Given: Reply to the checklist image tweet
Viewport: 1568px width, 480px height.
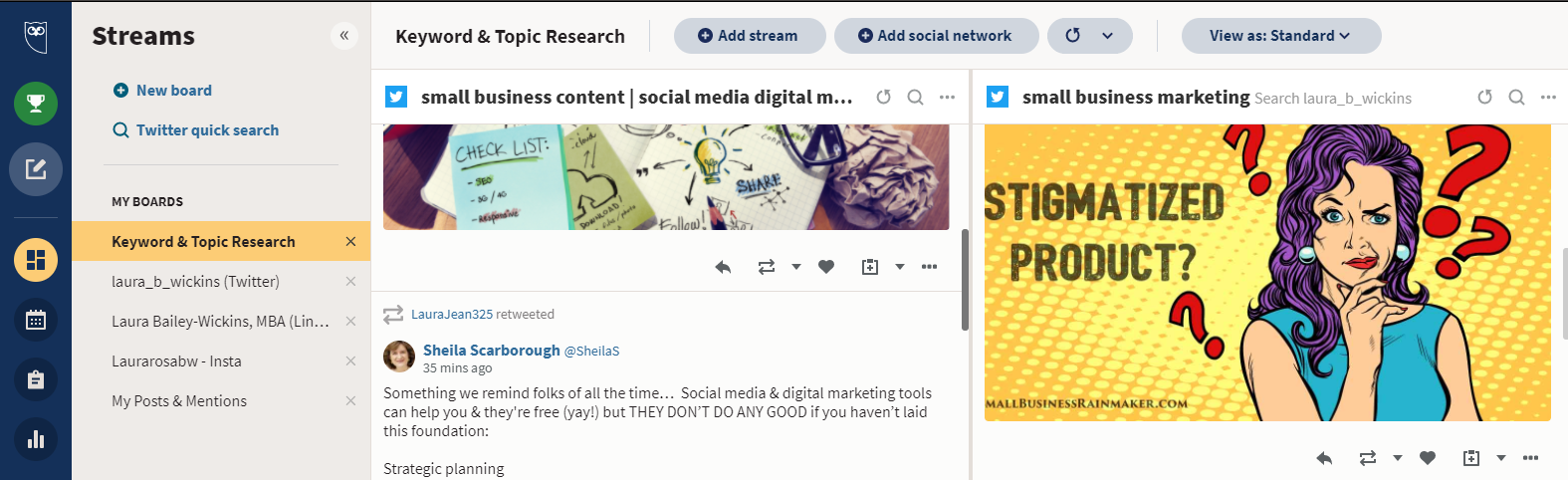Looking at the screenshot, I should tap(723, 267).
